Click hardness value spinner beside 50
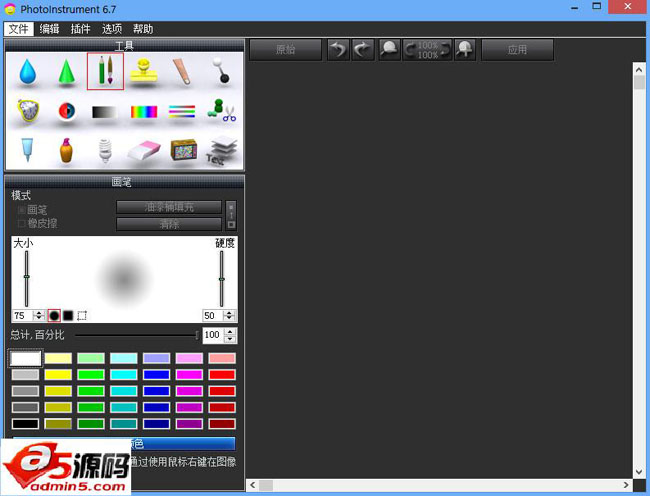 click(x=229, y=316)
